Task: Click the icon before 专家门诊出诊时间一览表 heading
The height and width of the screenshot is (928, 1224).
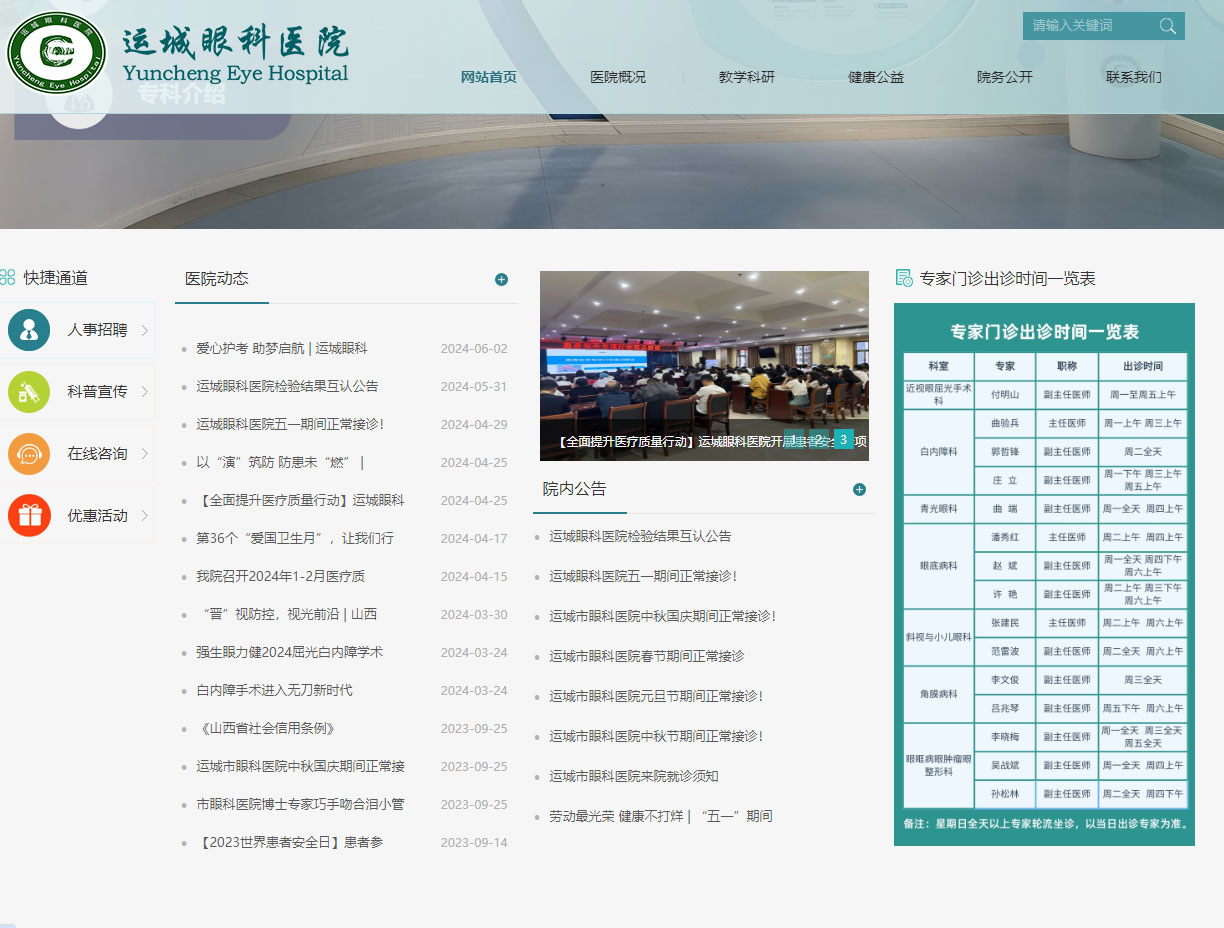Action: point(904,278)
